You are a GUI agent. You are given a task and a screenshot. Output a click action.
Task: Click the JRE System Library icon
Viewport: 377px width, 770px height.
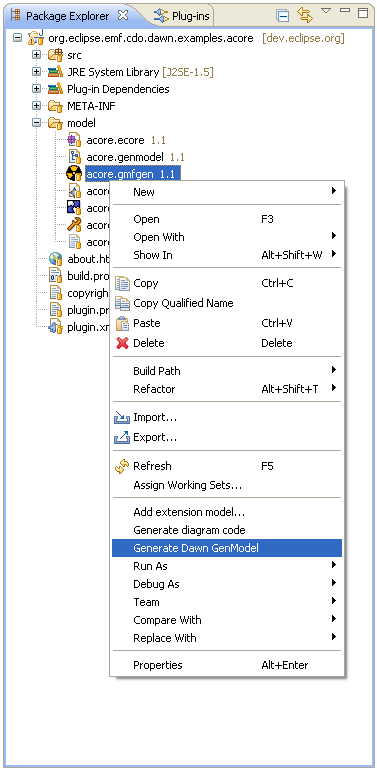(x=55, y=72)
